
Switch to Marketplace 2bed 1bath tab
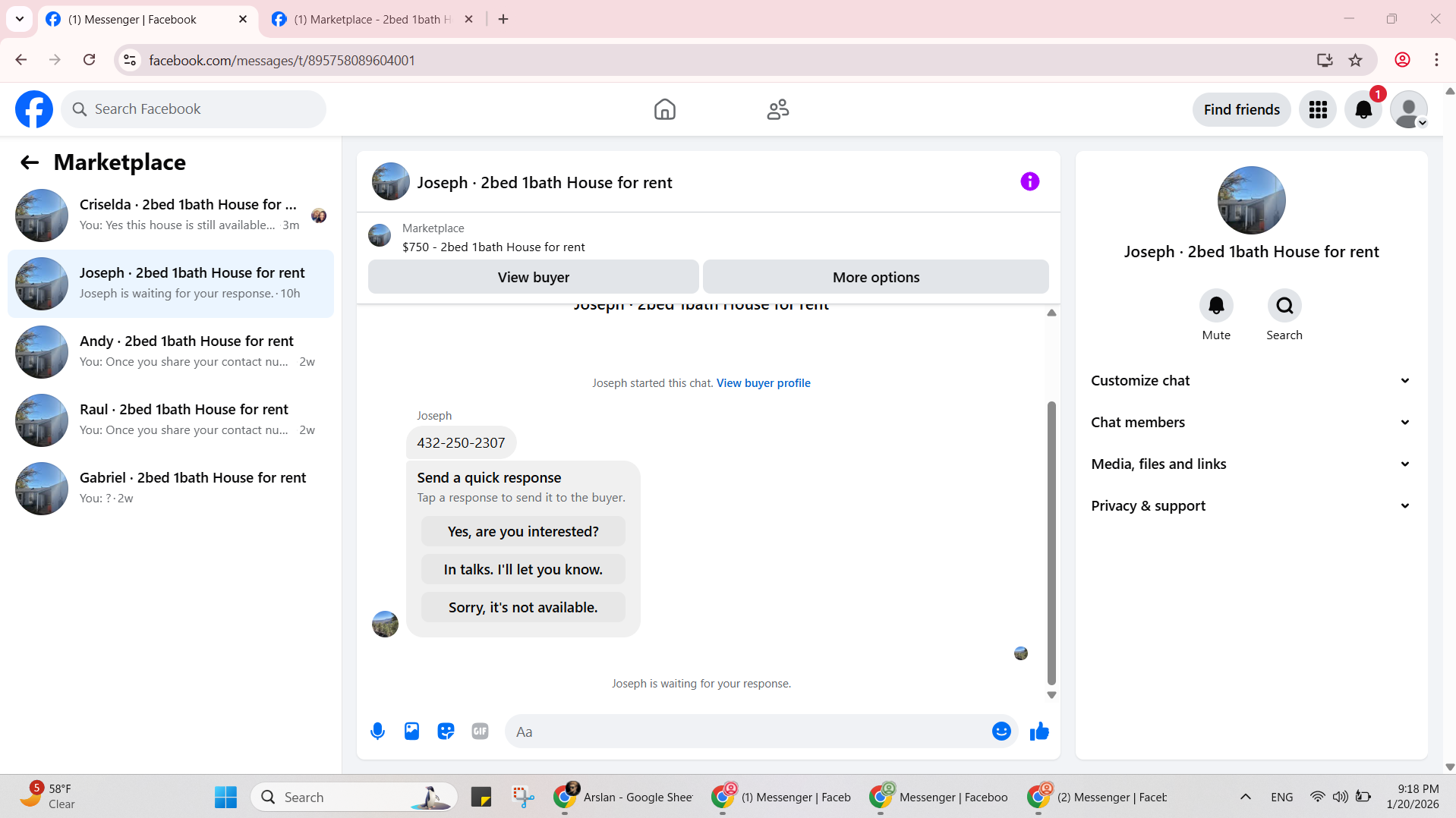tap(371, 19)
